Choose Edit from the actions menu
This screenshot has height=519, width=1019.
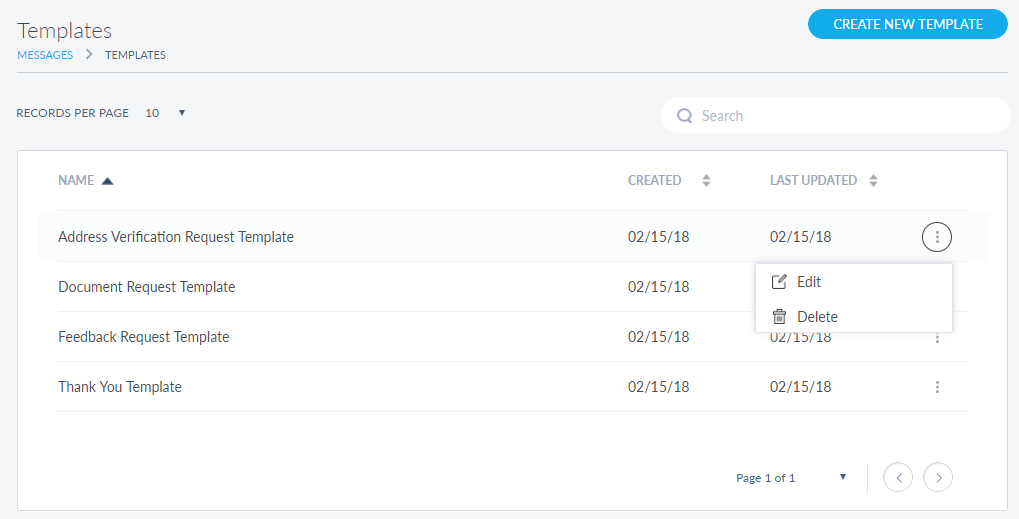click(809, 282)
